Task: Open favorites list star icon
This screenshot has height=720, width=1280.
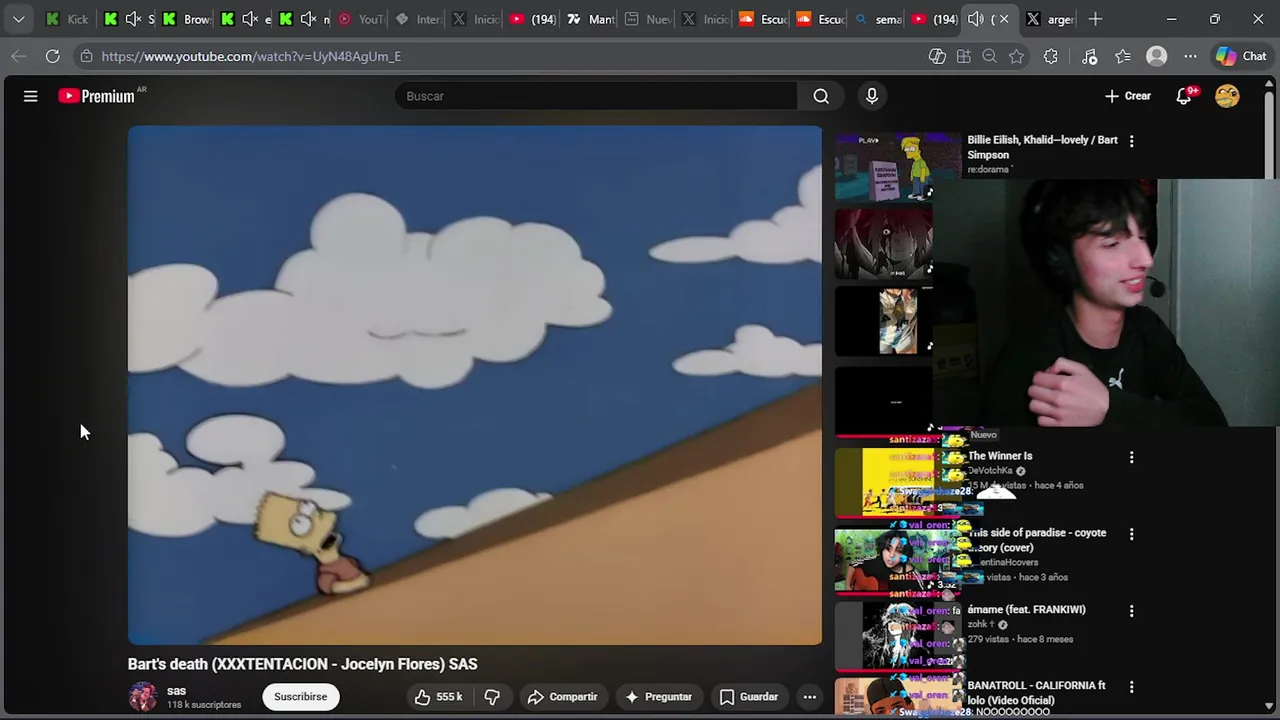Action: click(1123, 56)
